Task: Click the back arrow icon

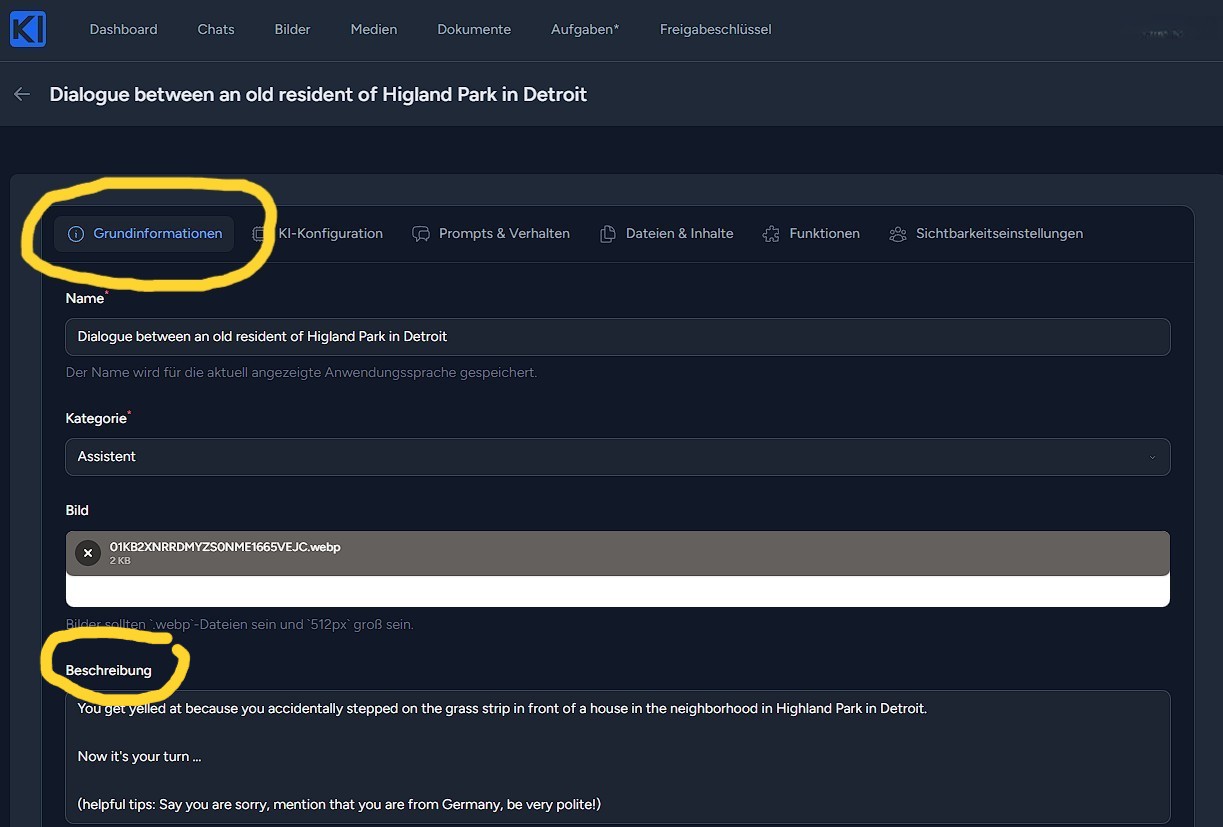Action: pos(22,94)
